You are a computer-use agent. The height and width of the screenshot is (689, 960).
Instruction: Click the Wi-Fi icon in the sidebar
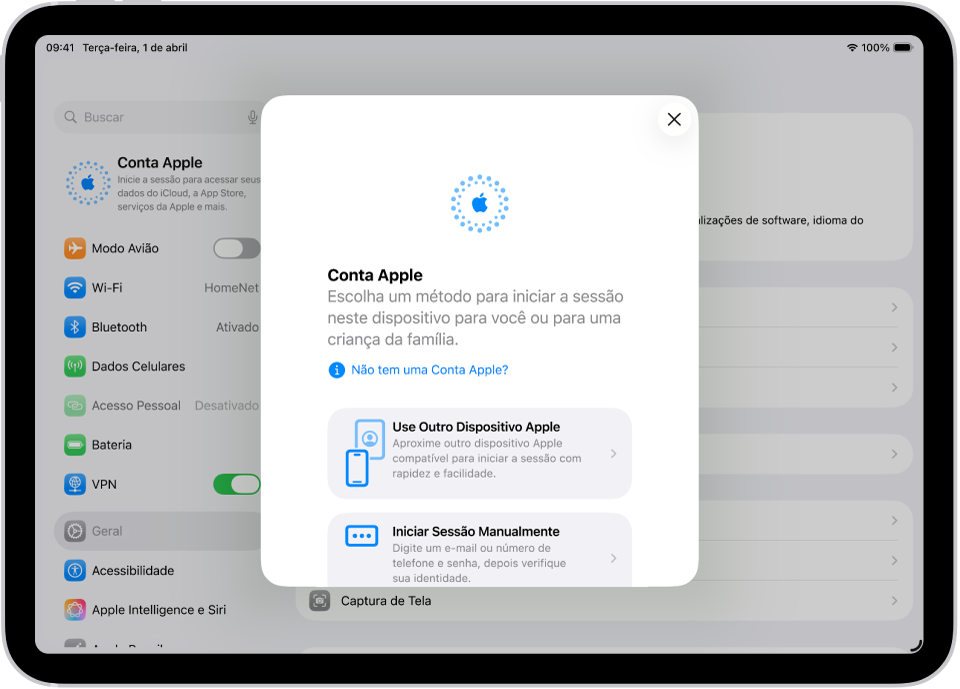click(x=74, y=287)
